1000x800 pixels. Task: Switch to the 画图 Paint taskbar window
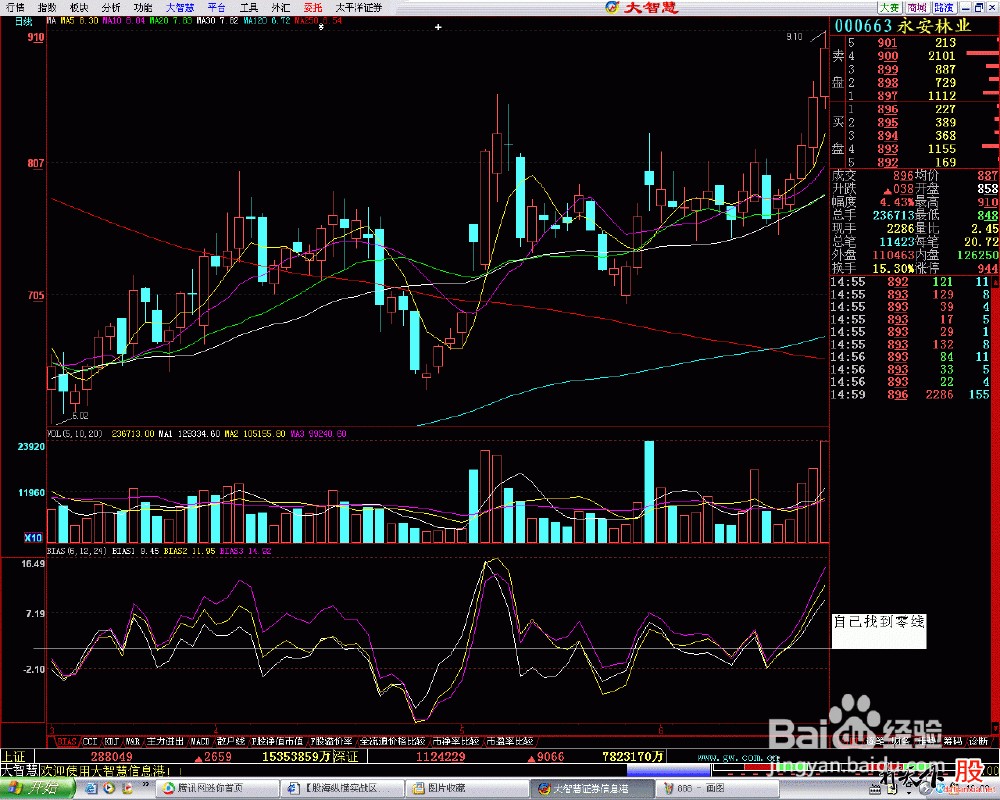[x=718, y=789]
